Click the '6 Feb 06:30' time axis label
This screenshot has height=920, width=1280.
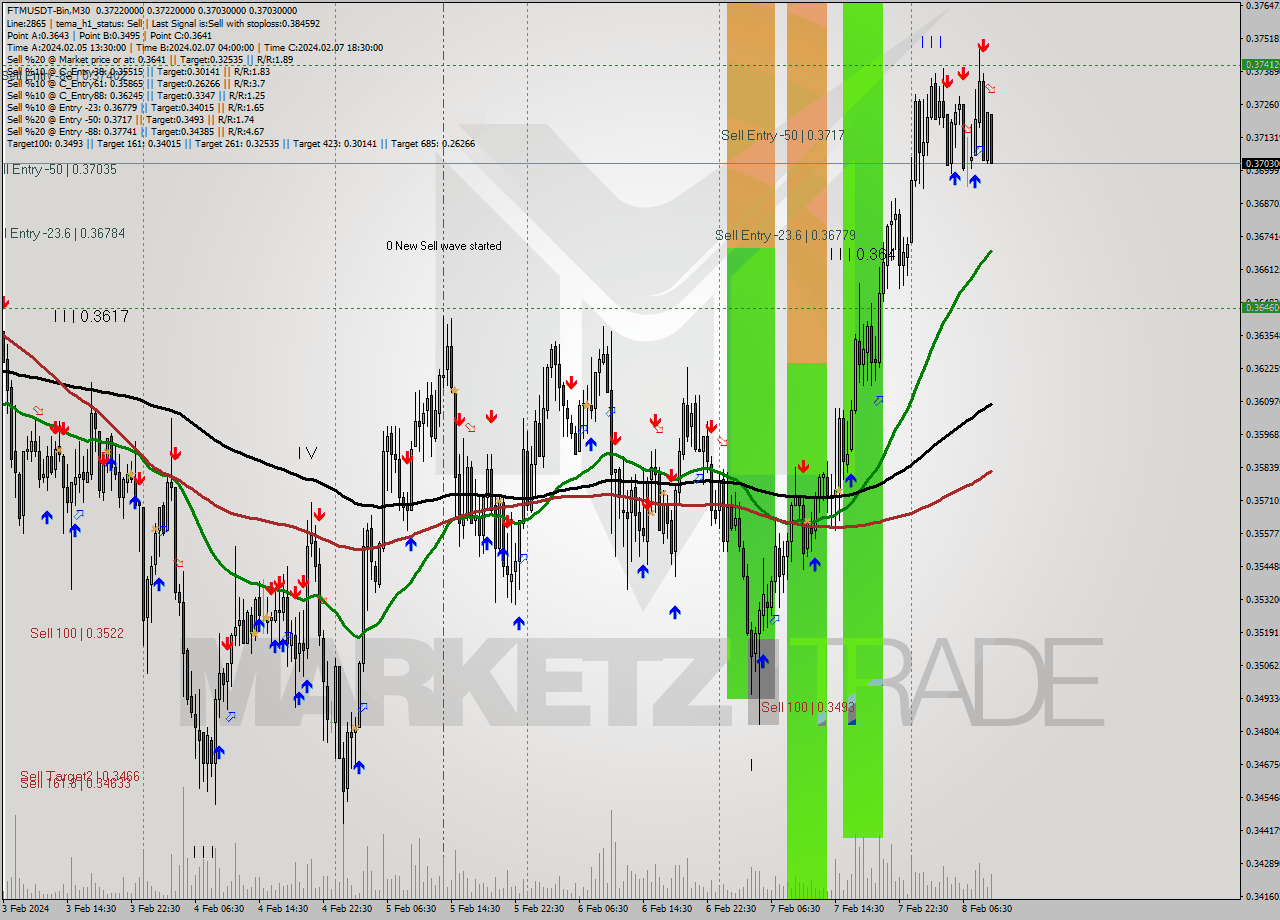(x=603, y=909)
